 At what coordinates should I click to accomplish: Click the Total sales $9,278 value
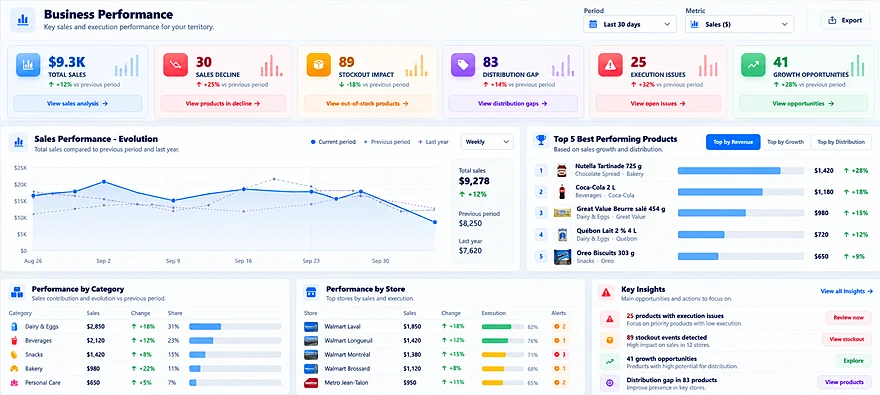(474, 181)
